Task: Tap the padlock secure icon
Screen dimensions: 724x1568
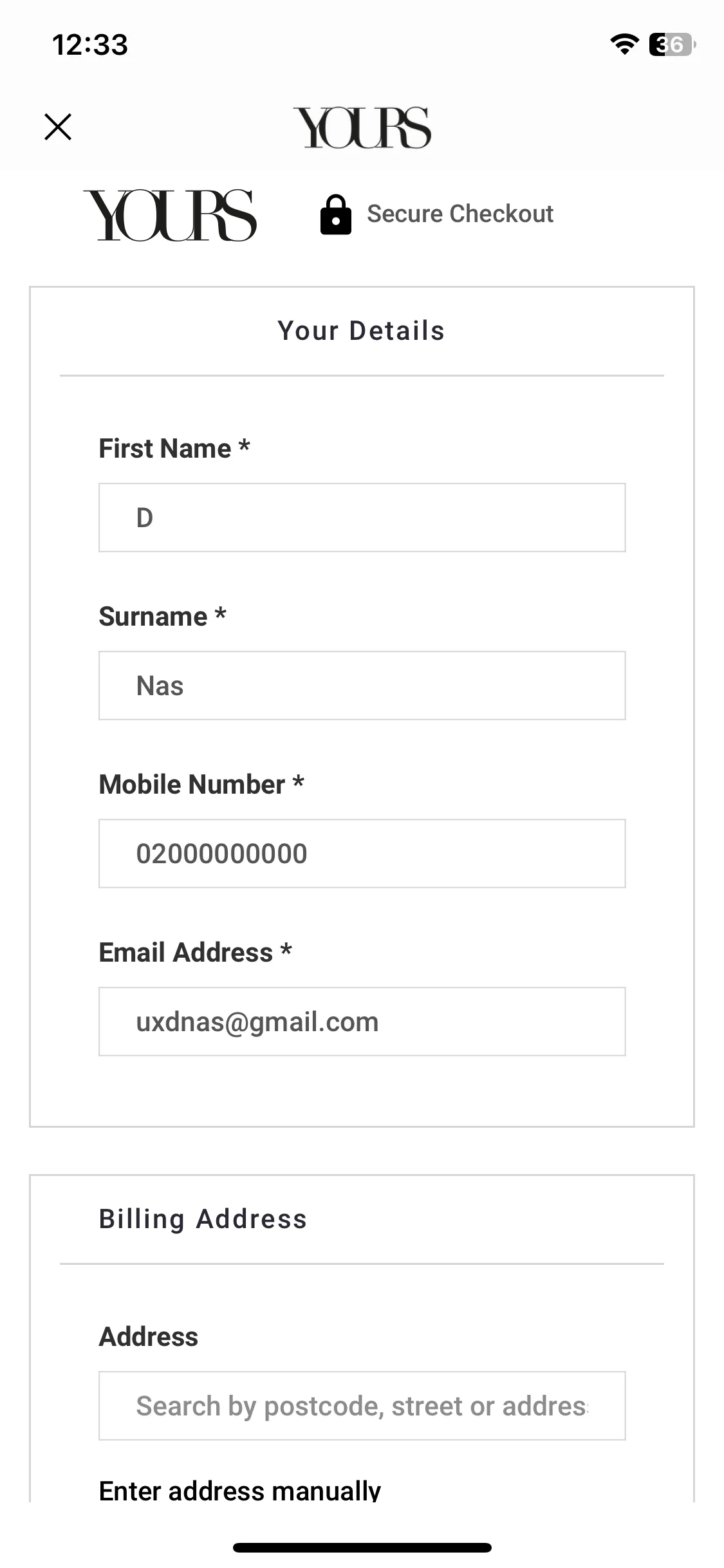Action: tap(336, 214)
